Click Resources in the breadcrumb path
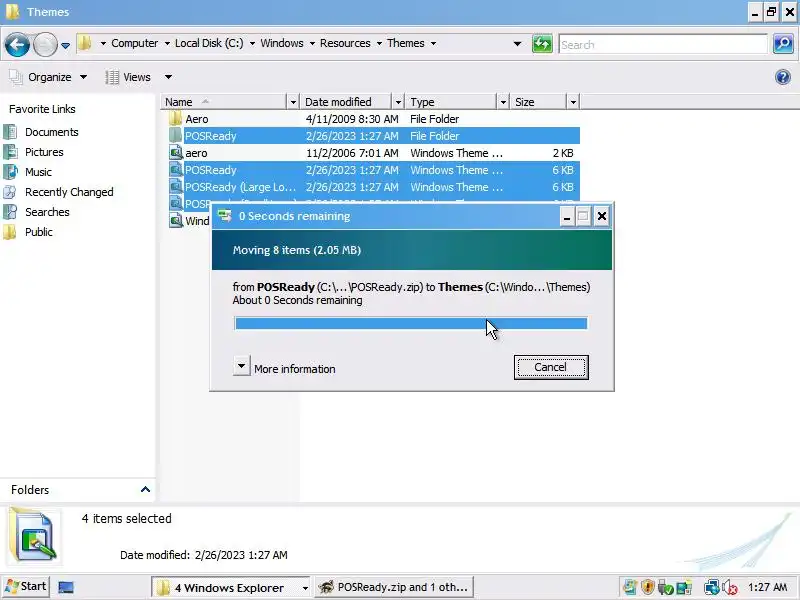The height and width of the screenshot is (600, 800). click(x=345, y=43)
